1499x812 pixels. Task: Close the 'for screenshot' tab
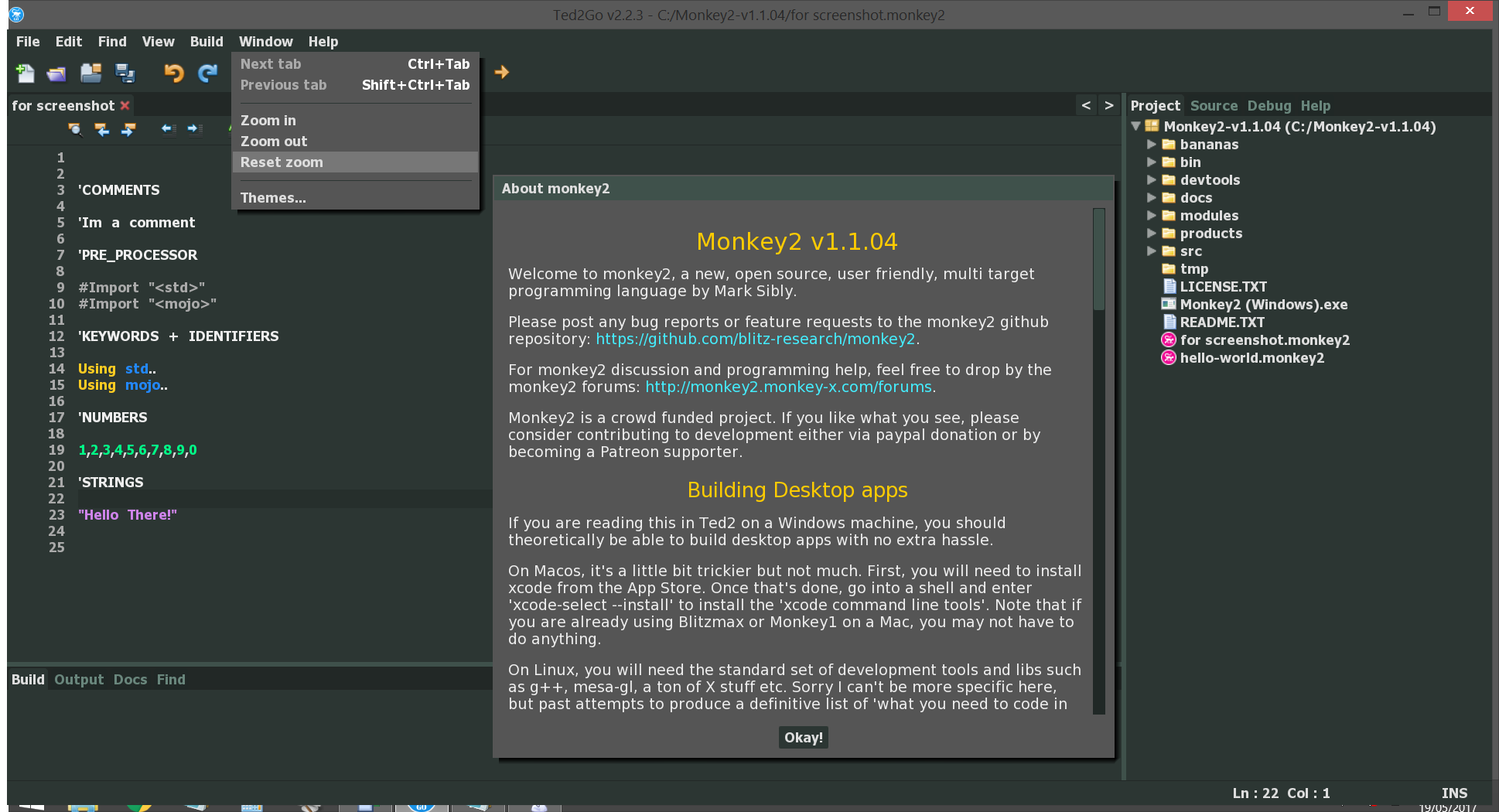tap(125, 105)
